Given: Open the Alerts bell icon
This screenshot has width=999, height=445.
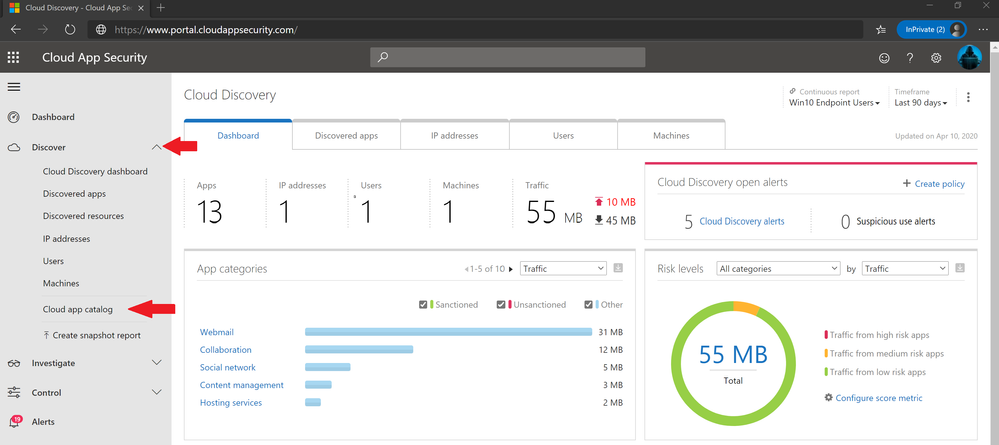Looking at the screenshot, I should point(15,421).
